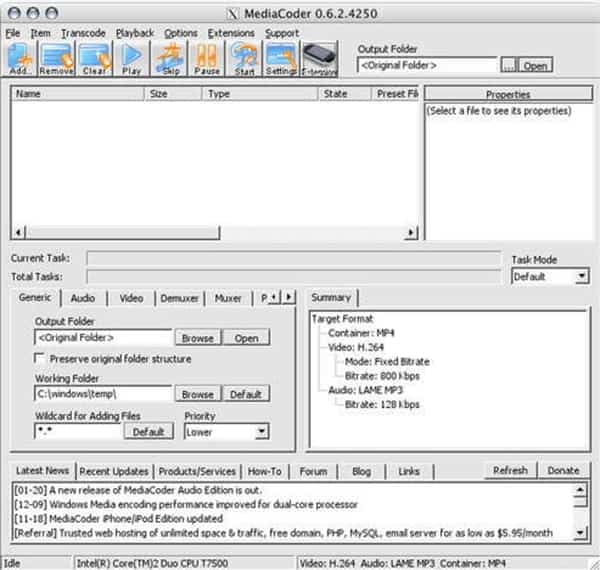Switch to the Video tab
This screenshot has height=570, width=600.
coord(131,298)
